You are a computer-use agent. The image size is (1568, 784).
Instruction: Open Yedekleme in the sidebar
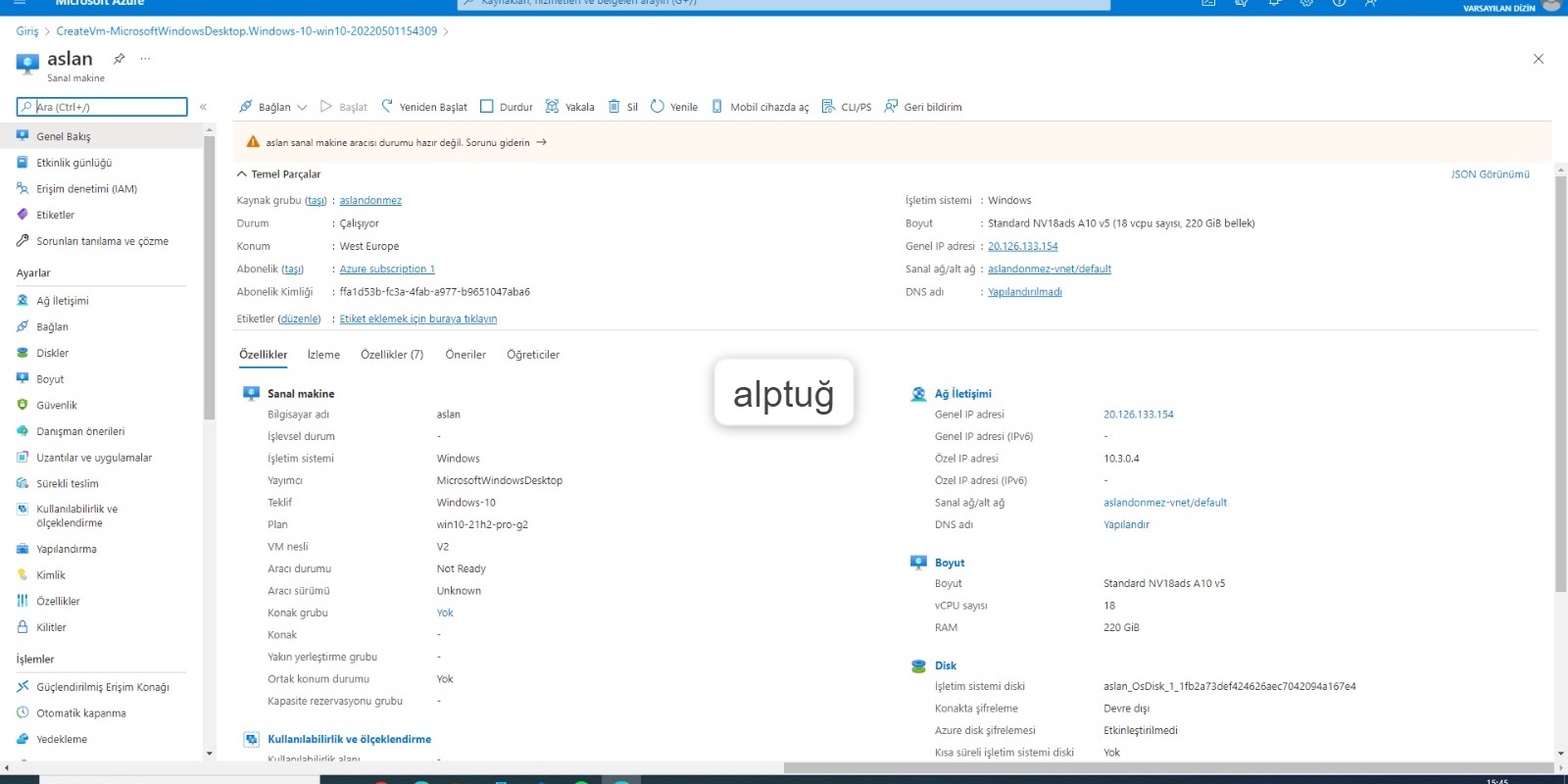[x=62, y=739]
